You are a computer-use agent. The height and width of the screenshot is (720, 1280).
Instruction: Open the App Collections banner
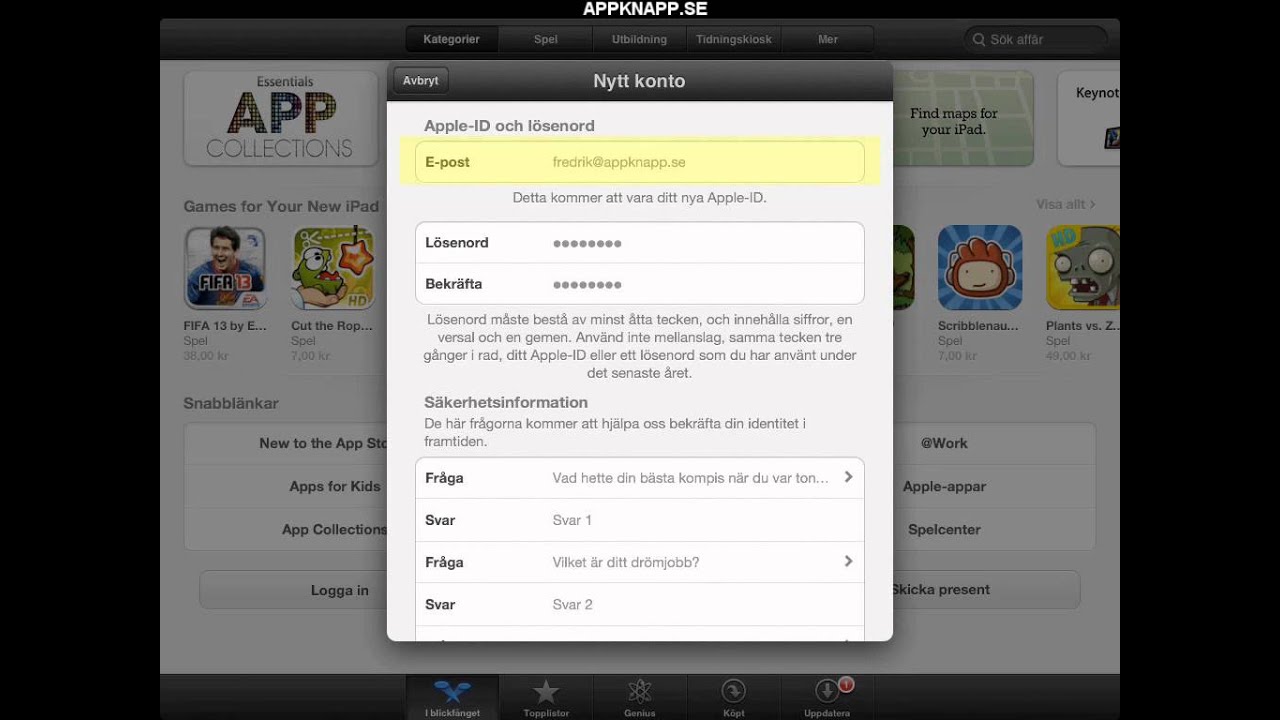coord(280,118)
